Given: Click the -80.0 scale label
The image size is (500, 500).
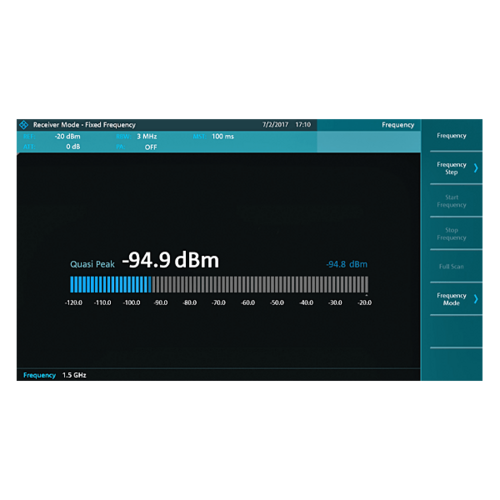Looking at the screenshot, I should 190,303.
